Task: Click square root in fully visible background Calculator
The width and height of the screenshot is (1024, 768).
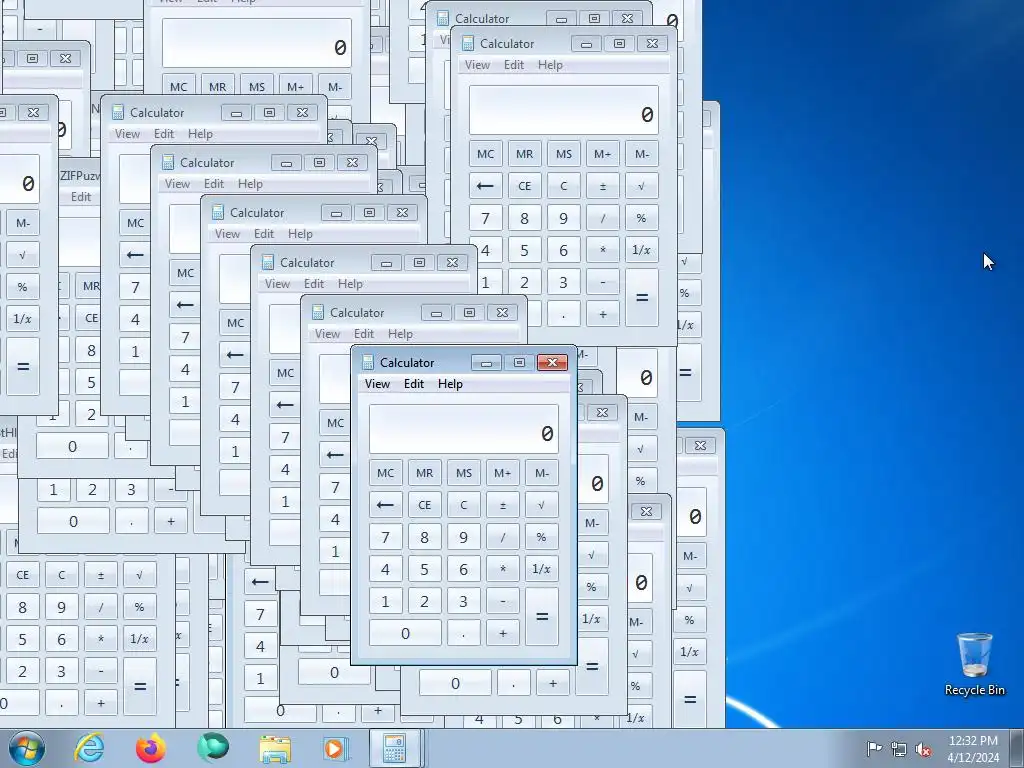Action: 642,186
